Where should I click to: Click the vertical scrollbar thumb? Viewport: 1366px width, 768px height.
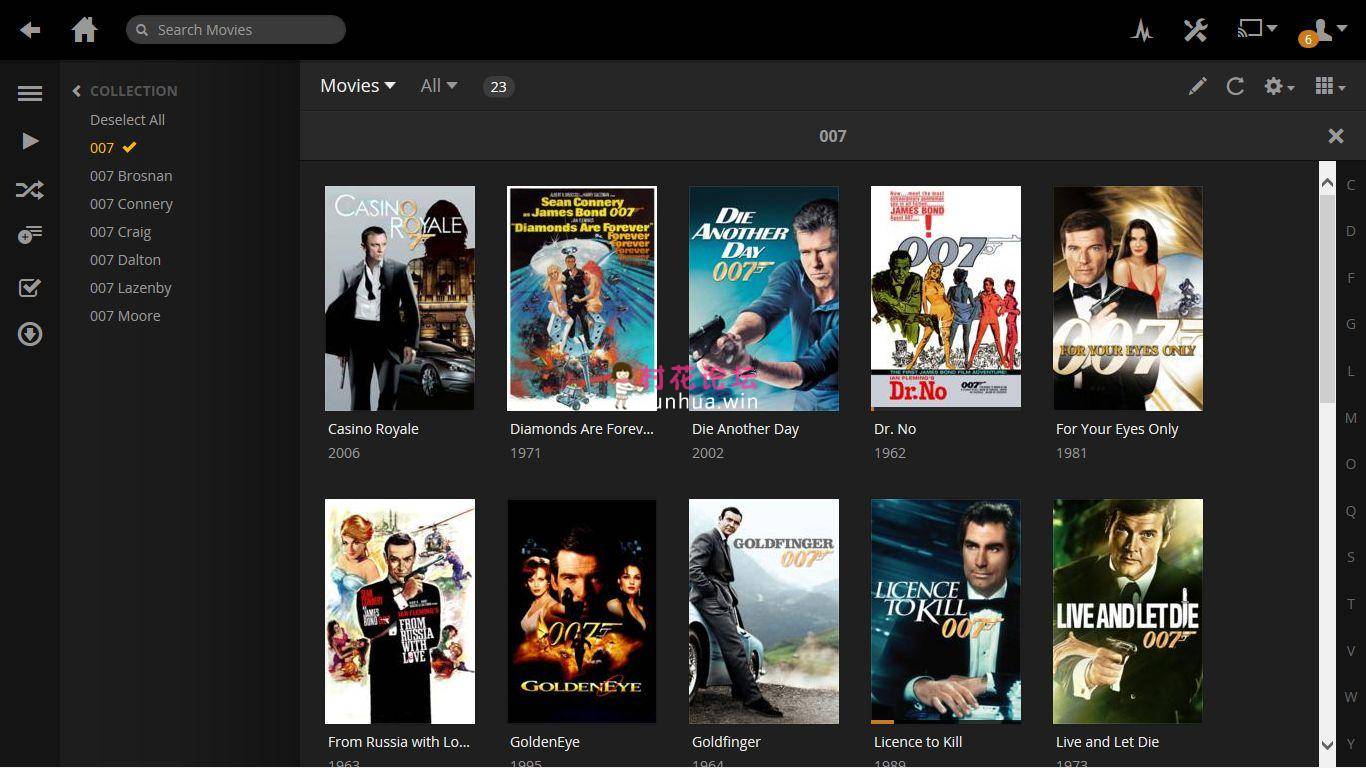click(x=1327, y=300)
